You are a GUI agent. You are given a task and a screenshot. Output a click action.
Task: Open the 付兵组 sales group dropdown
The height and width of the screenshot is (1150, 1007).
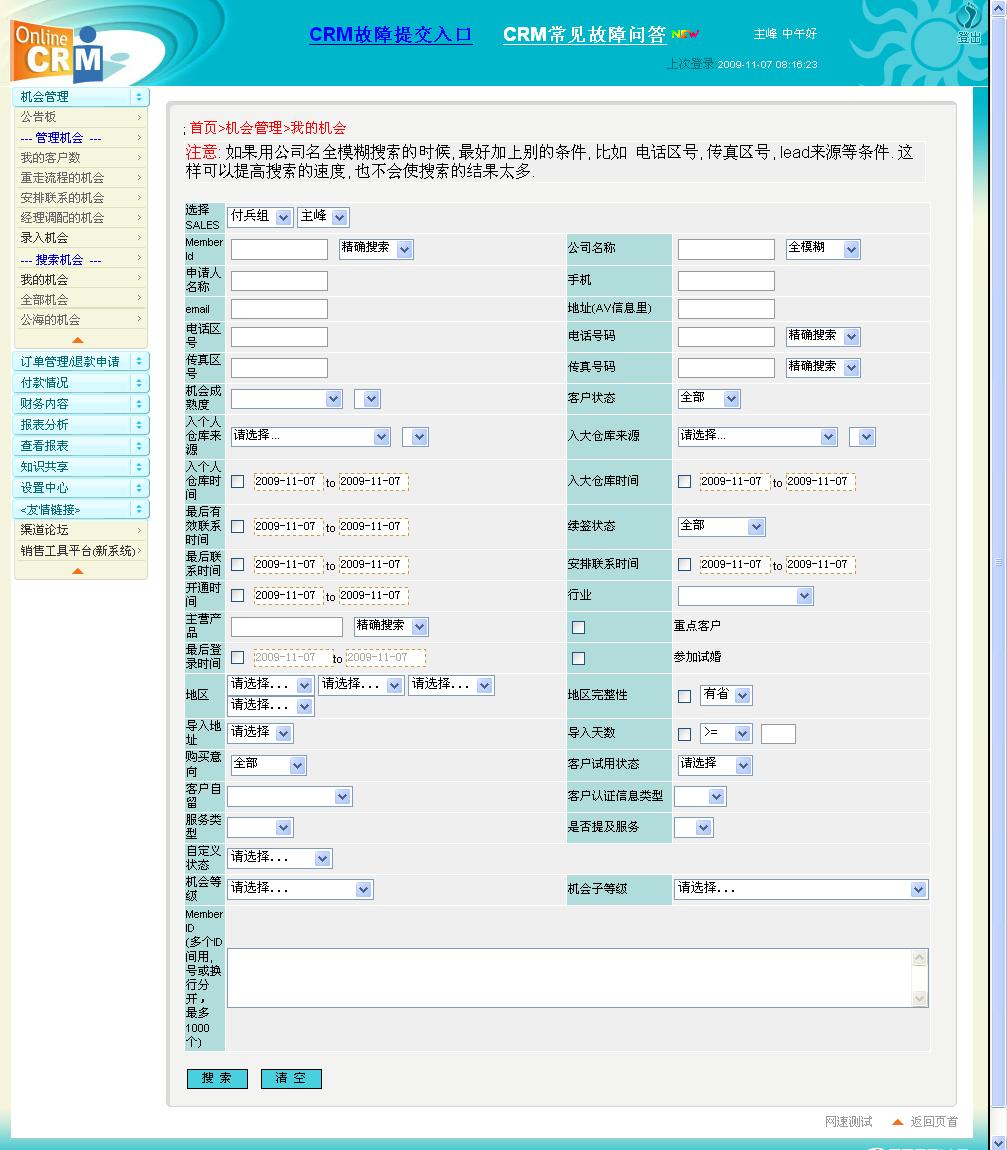pyautogui.click(x=260, y=216)
